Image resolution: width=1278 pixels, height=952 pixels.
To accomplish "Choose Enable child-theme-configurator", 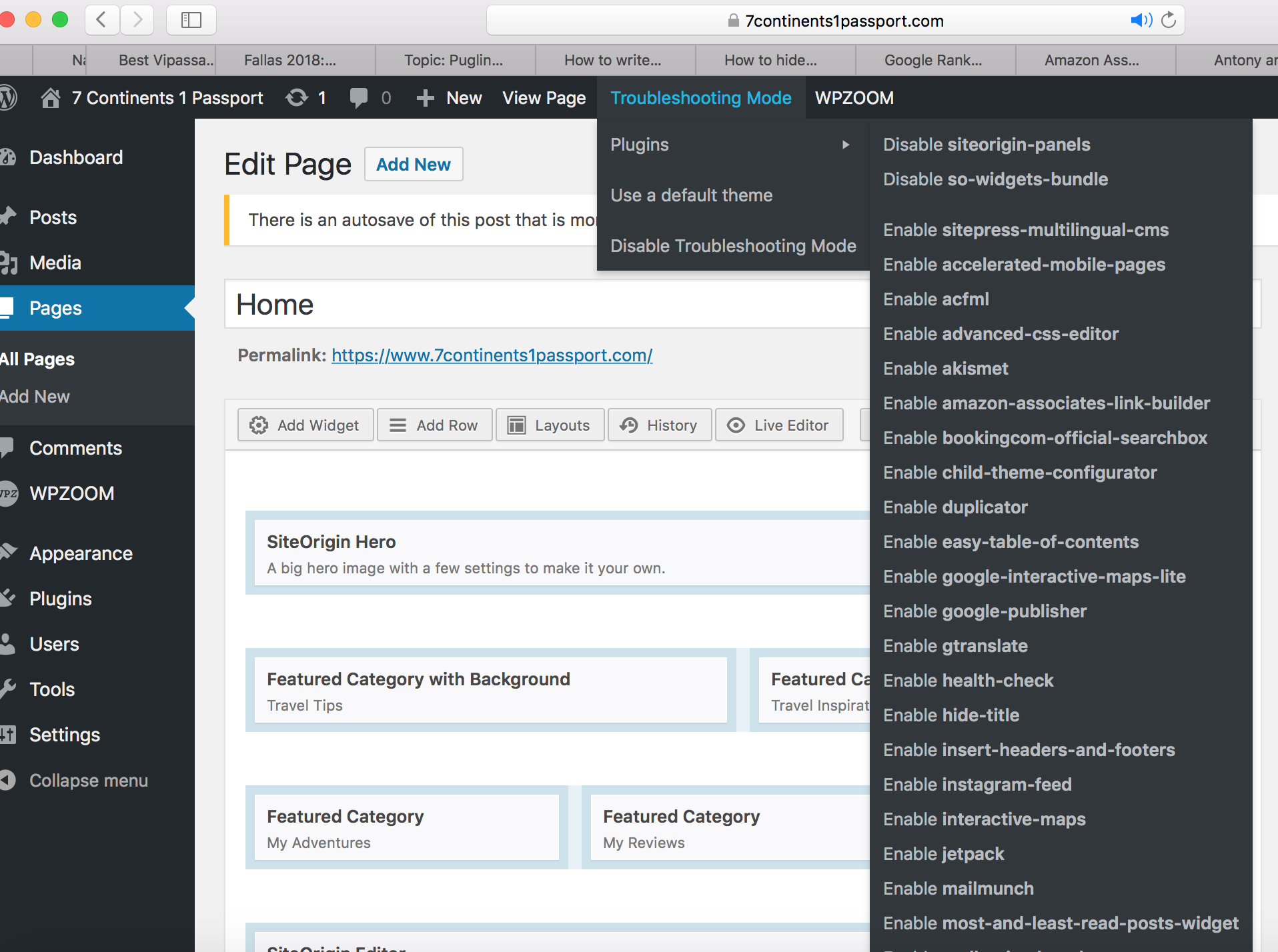I will coord(1020,473).
